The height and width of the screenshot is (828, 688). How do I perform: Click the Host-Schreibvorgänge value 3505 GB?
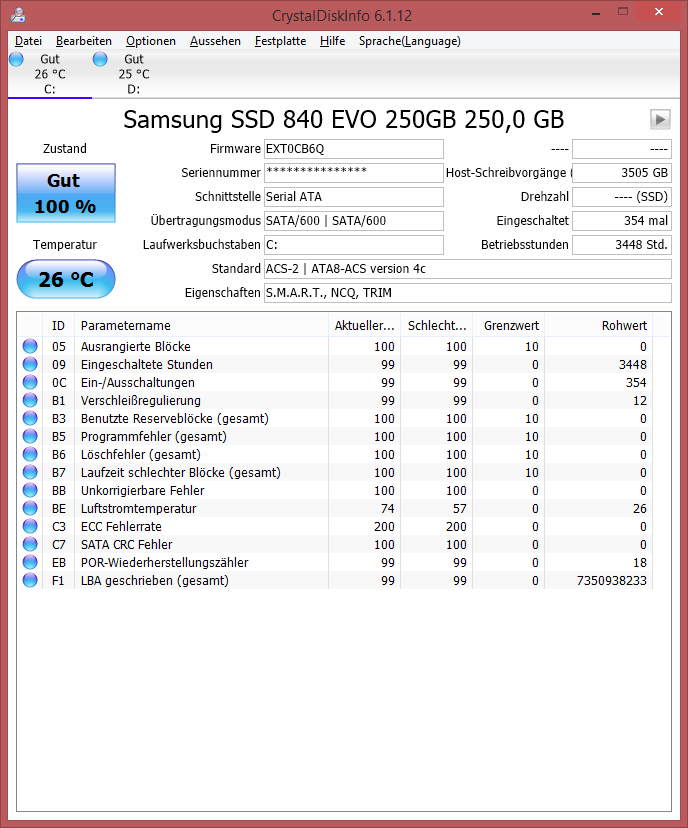click(x=621, y=173)
